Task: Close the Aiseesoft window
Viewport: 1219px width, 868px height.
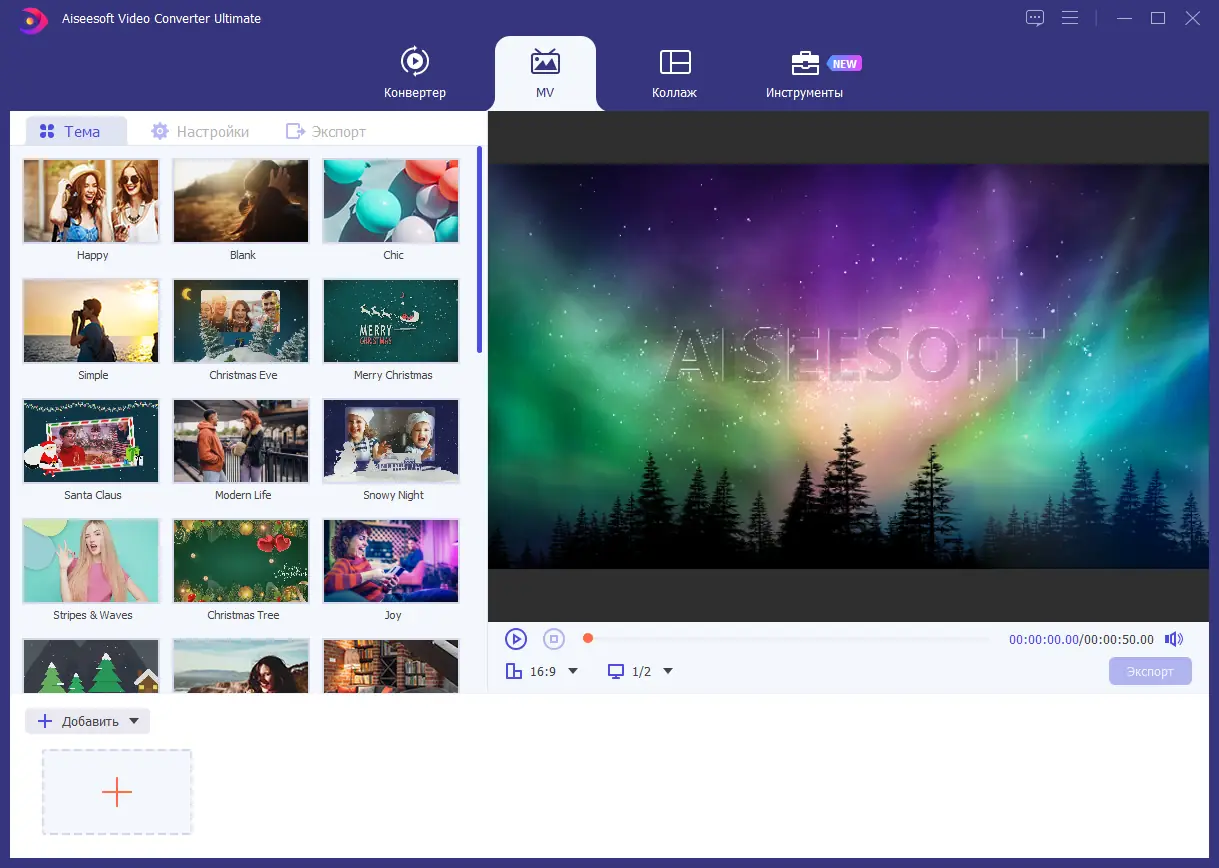Action: [1192, 18]
